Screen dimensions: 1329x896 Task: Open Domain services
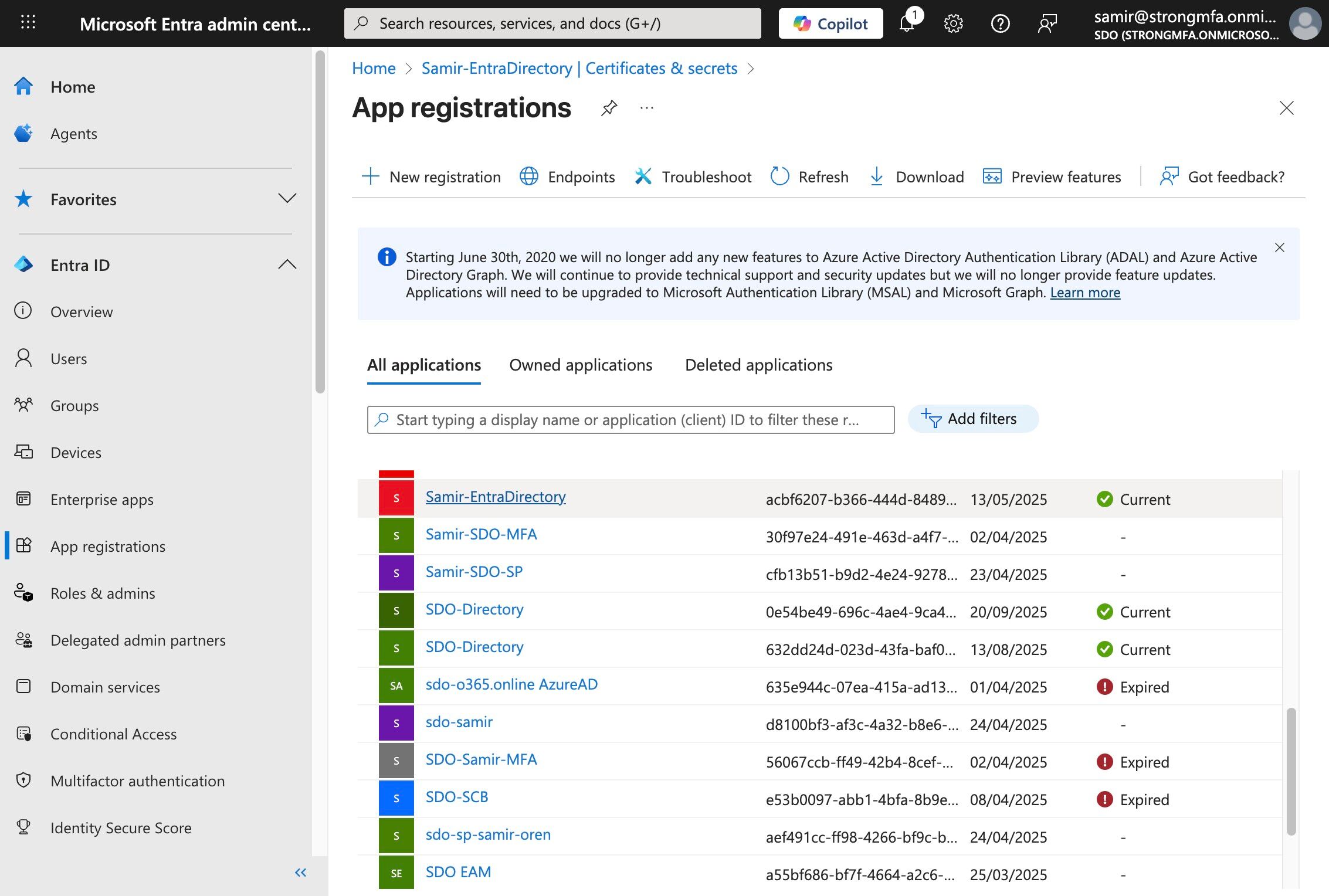click(105, 687)
